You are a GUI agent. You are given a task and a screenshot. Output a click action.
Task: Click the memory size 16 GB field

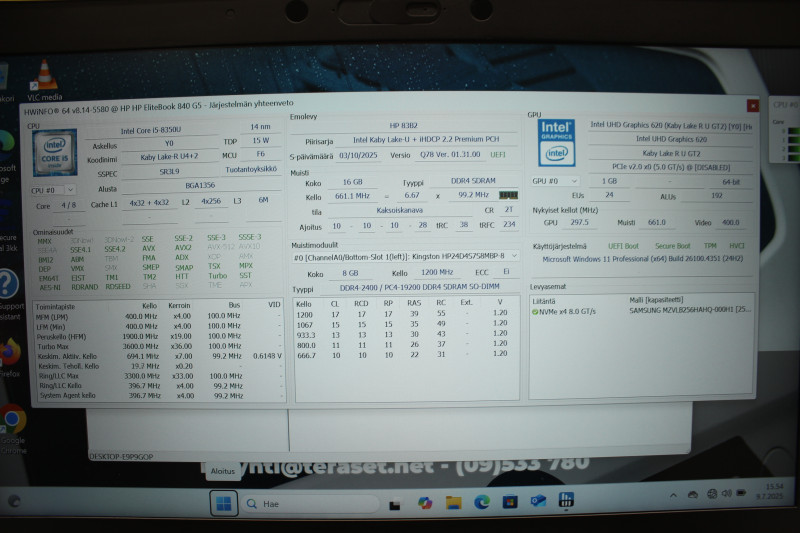(353, 182)
